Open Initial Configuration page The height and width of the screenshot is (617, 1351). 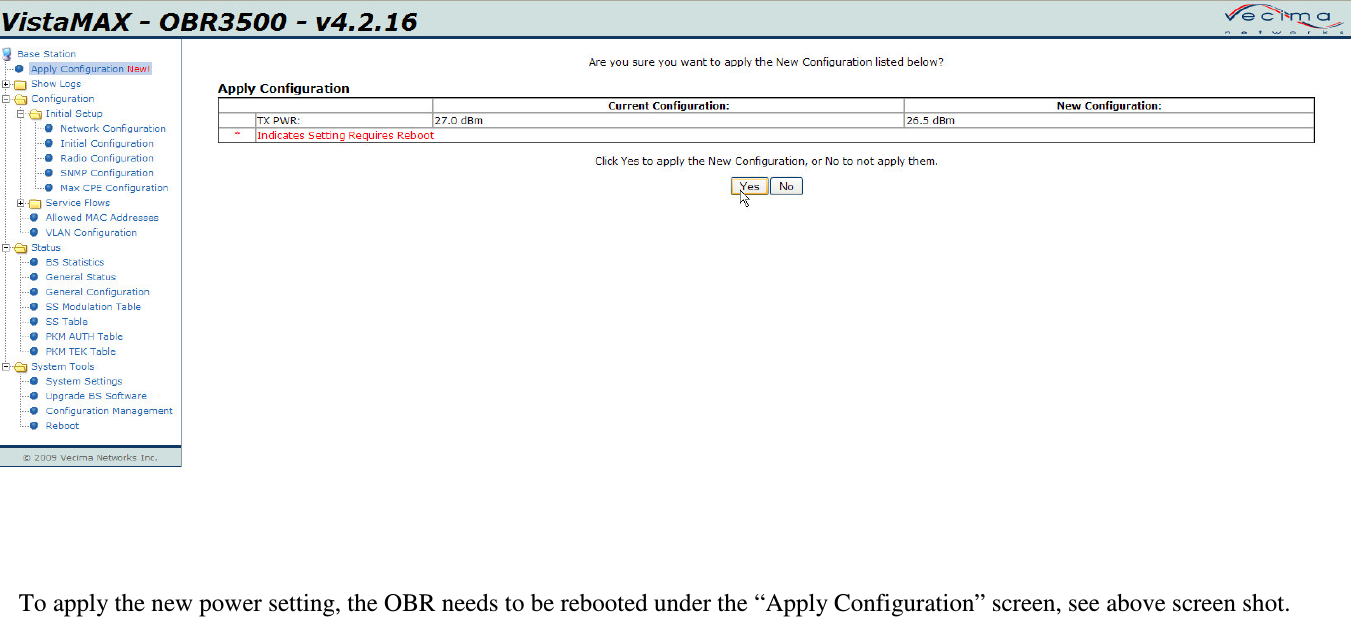pos(107,144)
